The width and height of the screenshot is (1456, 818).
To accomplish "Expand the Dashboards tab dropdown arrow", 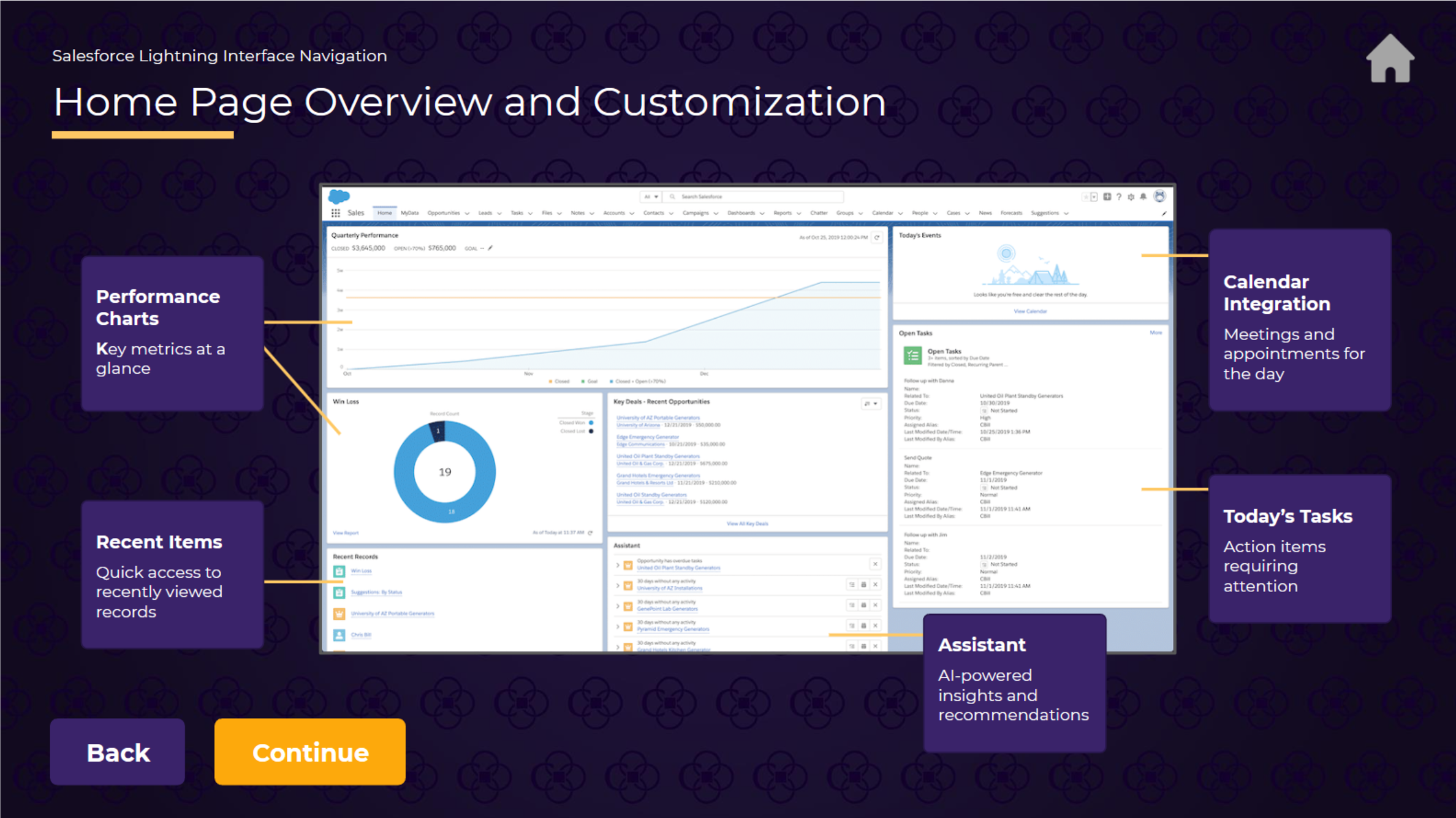I will (762, 213).
